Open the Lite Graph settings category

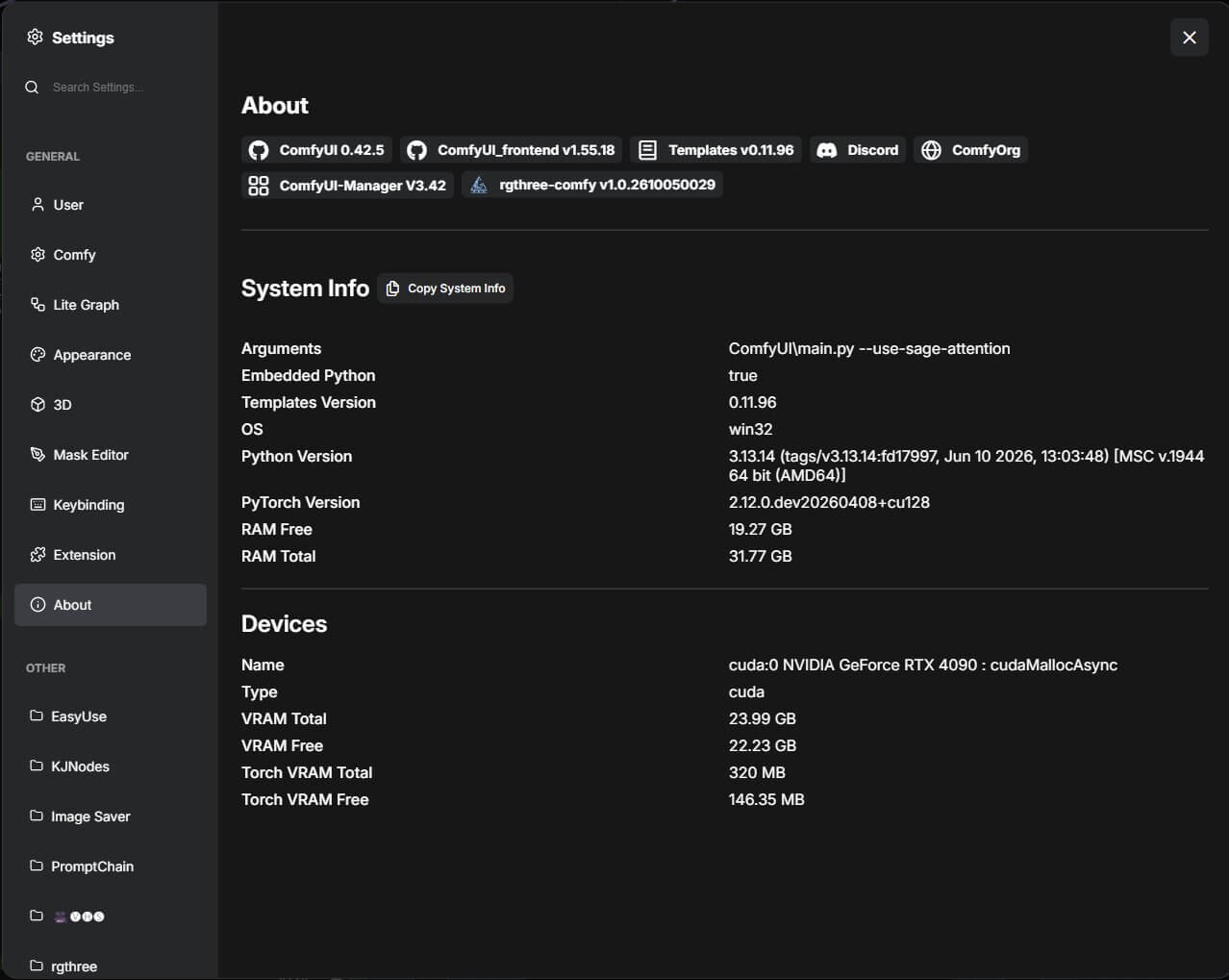coord(111,305)
